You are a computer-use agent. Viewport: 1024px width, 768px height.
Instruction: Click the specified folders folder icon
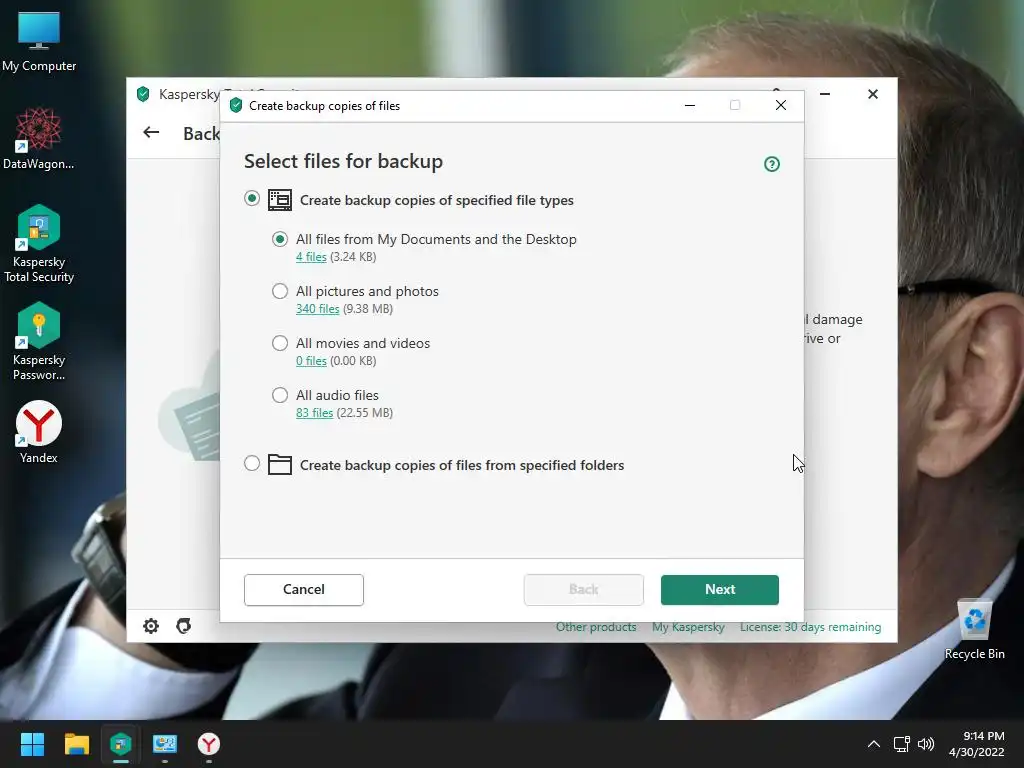(280, 464)
